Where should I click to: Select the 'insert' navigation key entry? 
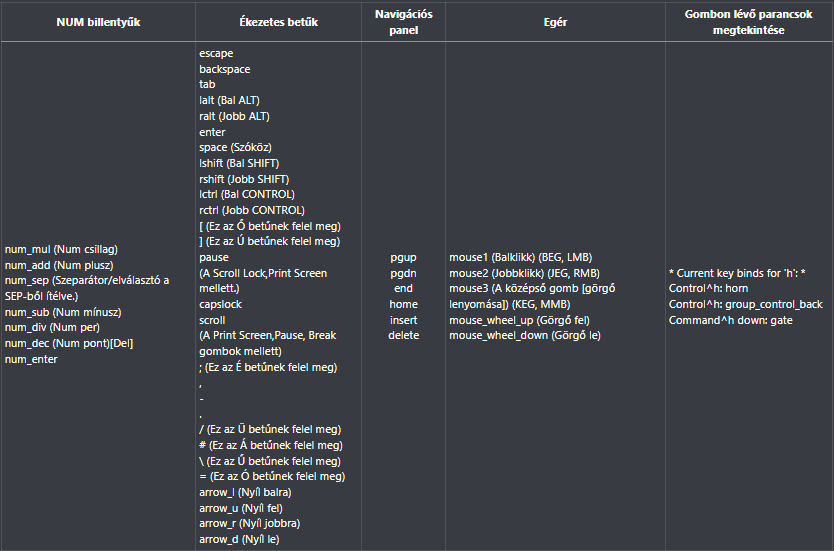point(403,320)
